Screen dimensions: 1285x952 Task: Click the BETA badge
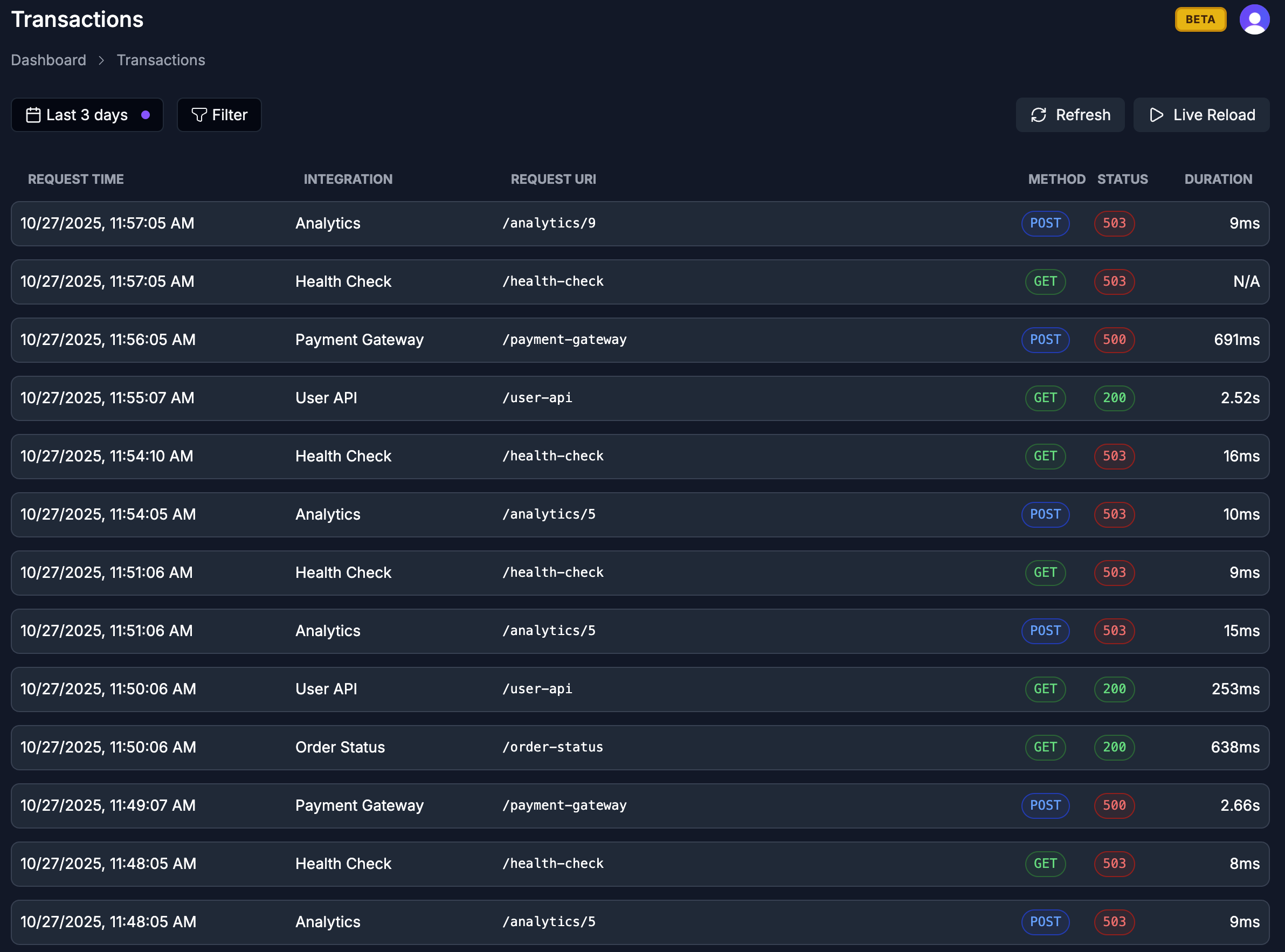[x=1200, y=19]
